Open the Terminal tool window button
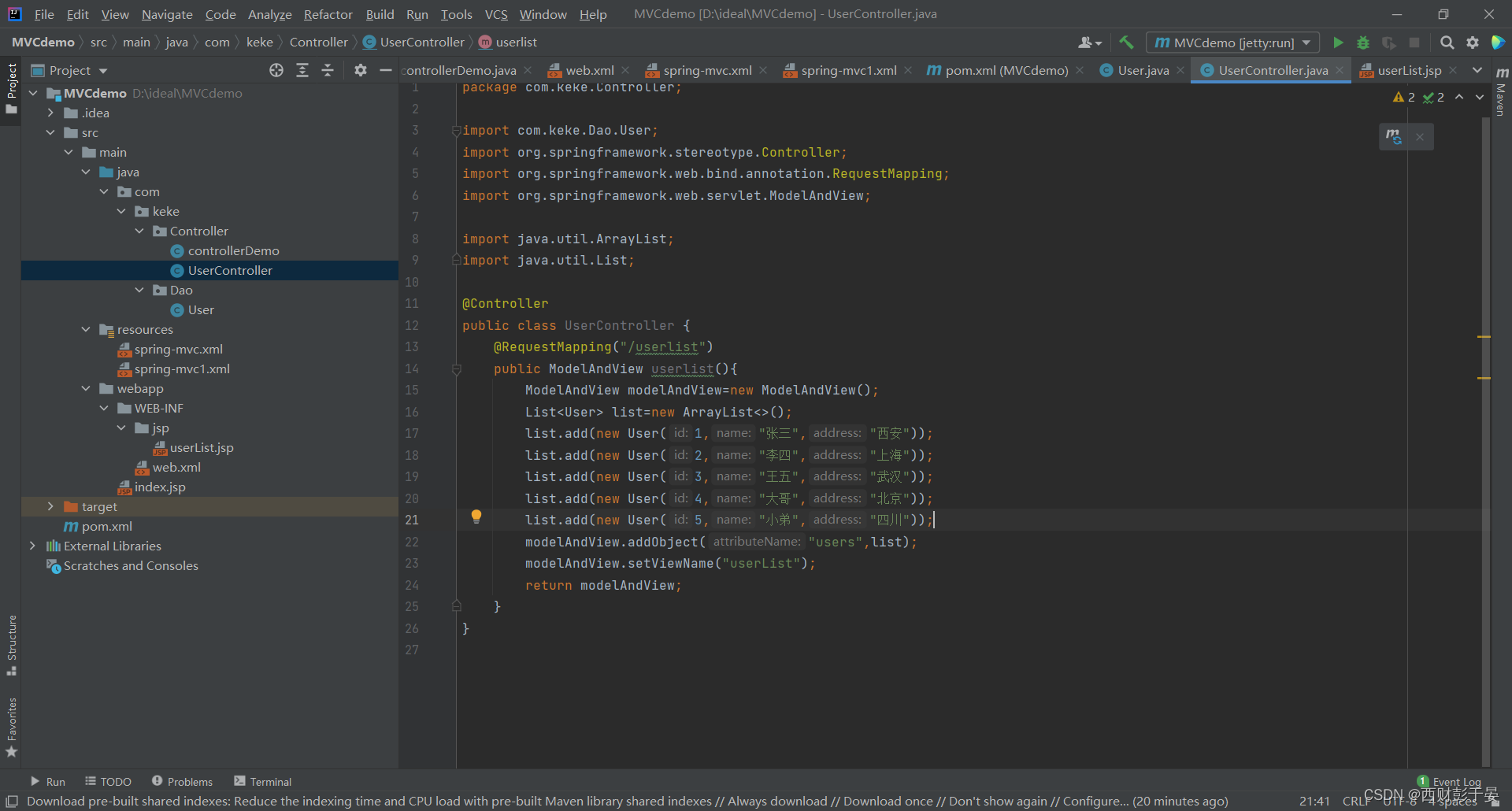The image size is (1512, 811). (263, 782)
